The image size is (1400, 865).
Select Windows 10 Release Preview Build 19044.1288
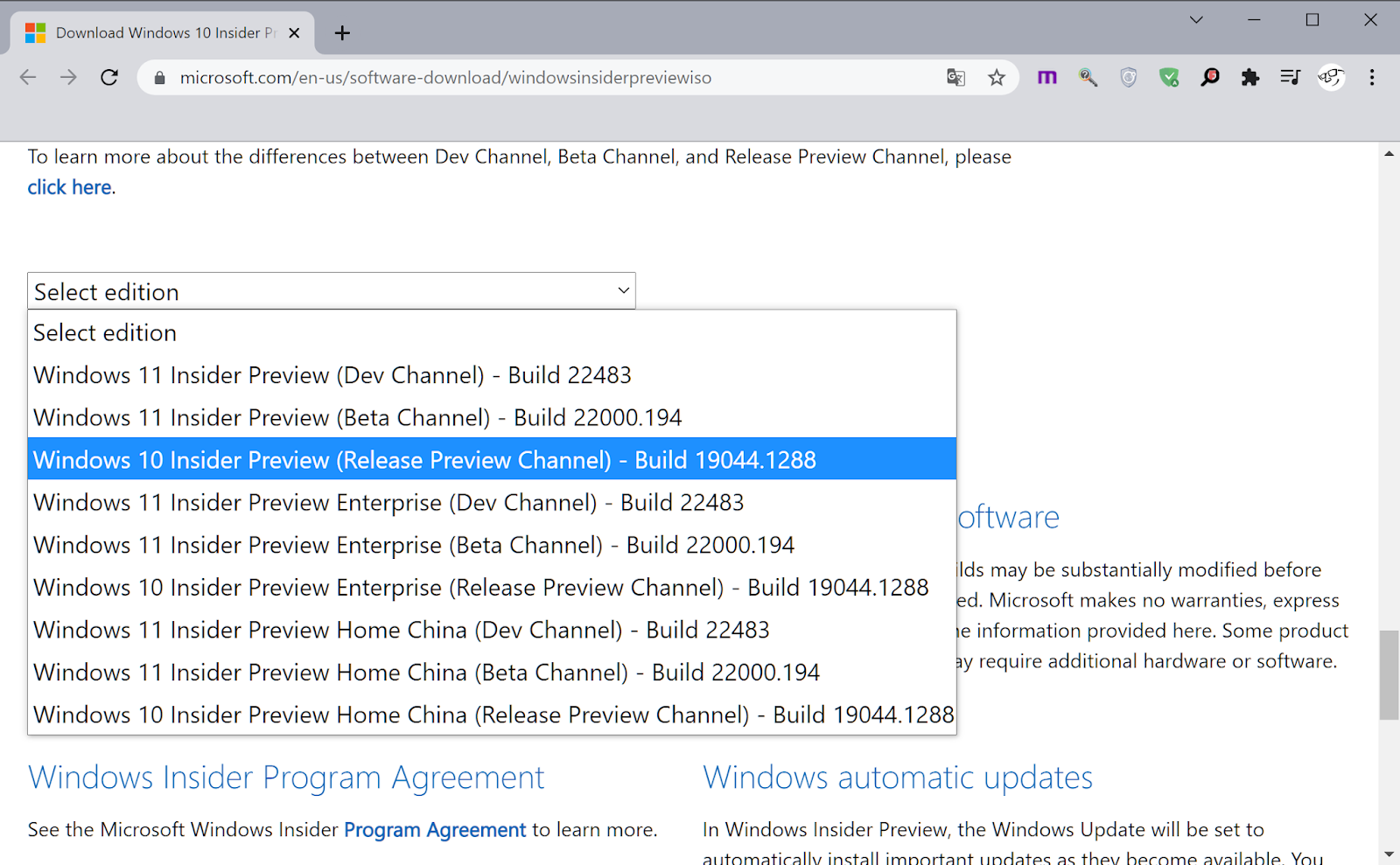tap(492, 460)
